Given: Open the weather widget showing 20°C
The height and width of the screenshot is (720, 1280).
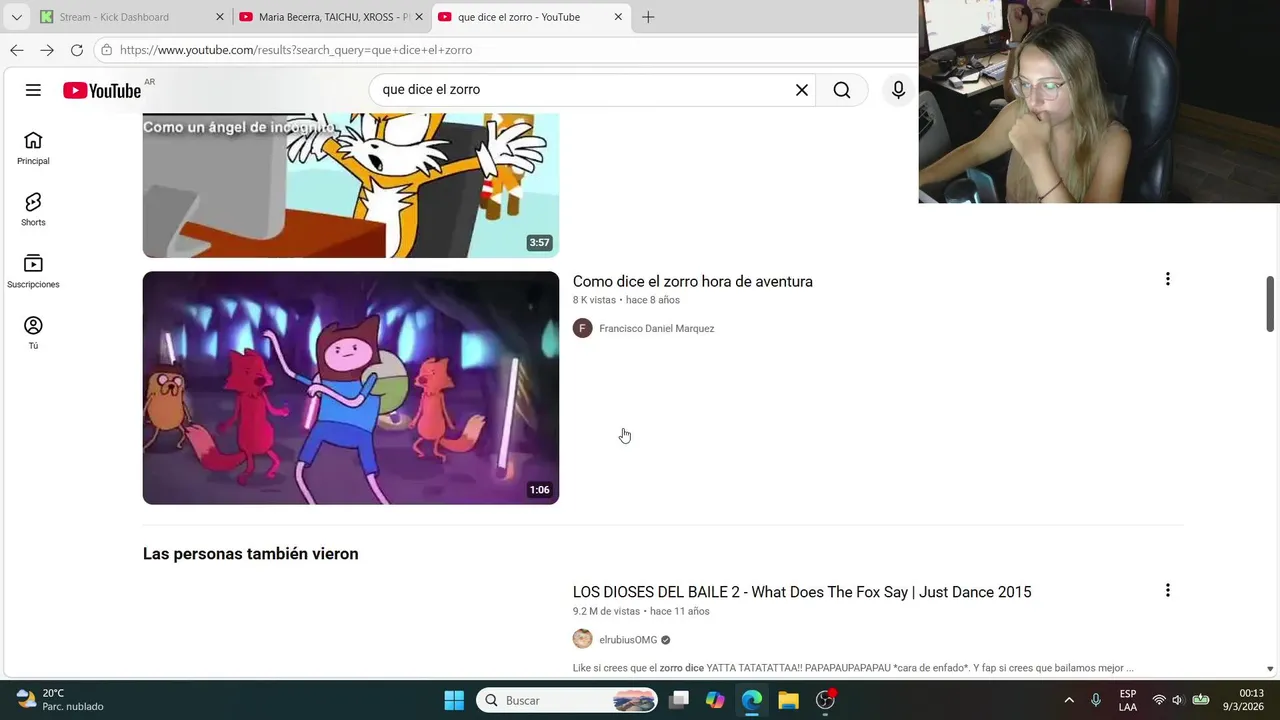Looking at the screenshot, I should pos(60,700).
